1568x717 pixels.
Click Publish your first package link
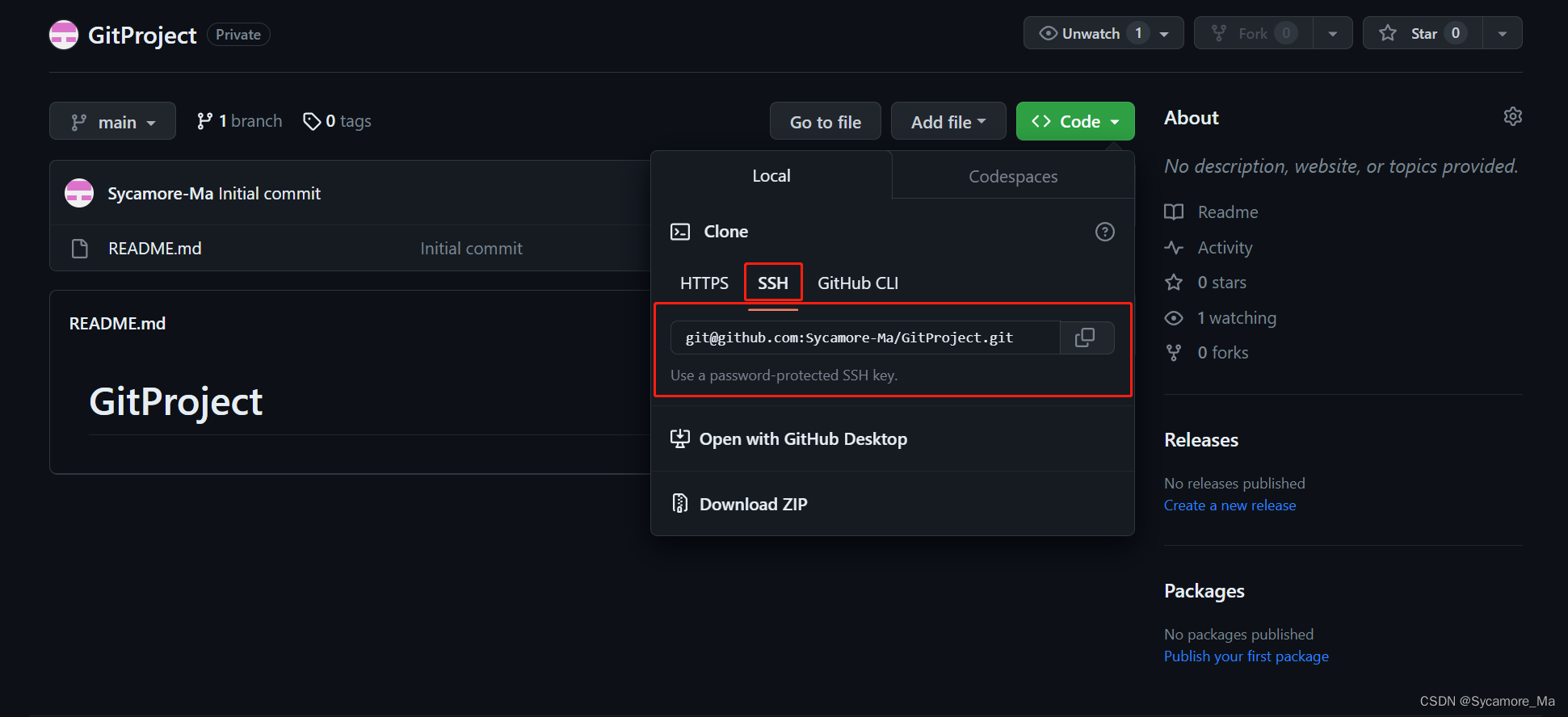point(1246,656)
